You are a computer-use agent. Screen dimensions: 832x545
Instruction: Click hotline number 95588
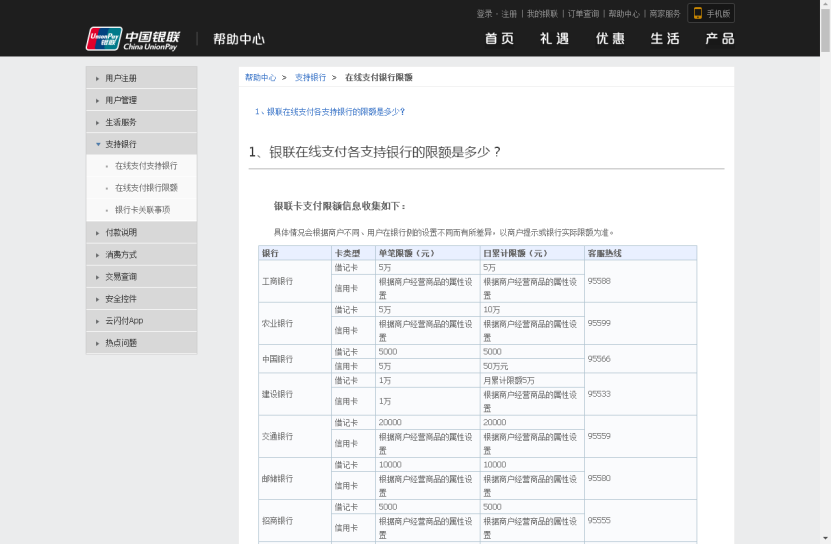[599, 281]
